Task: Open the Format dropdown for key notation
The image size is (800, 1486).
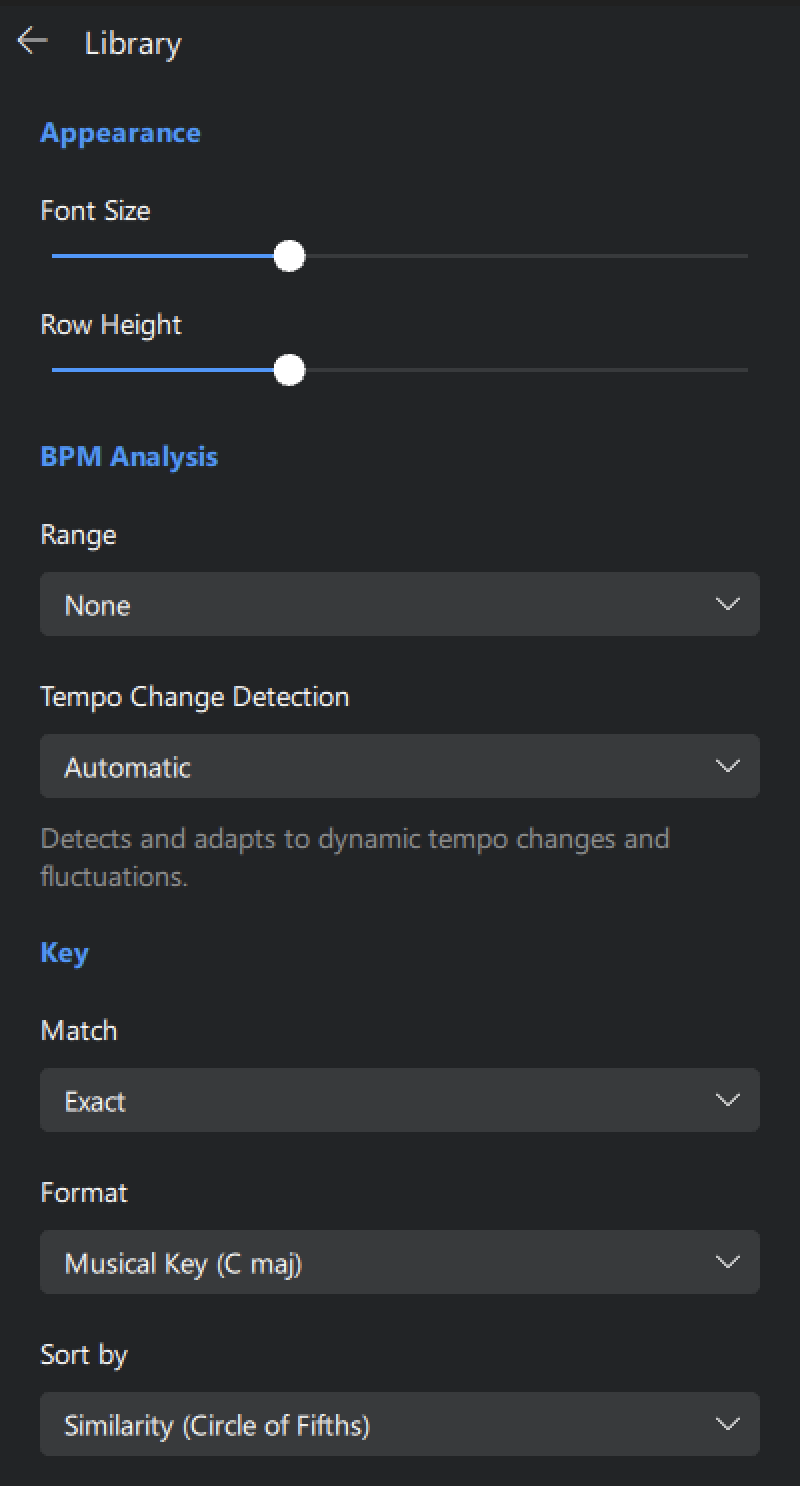Action: (x=380, y=1262)
